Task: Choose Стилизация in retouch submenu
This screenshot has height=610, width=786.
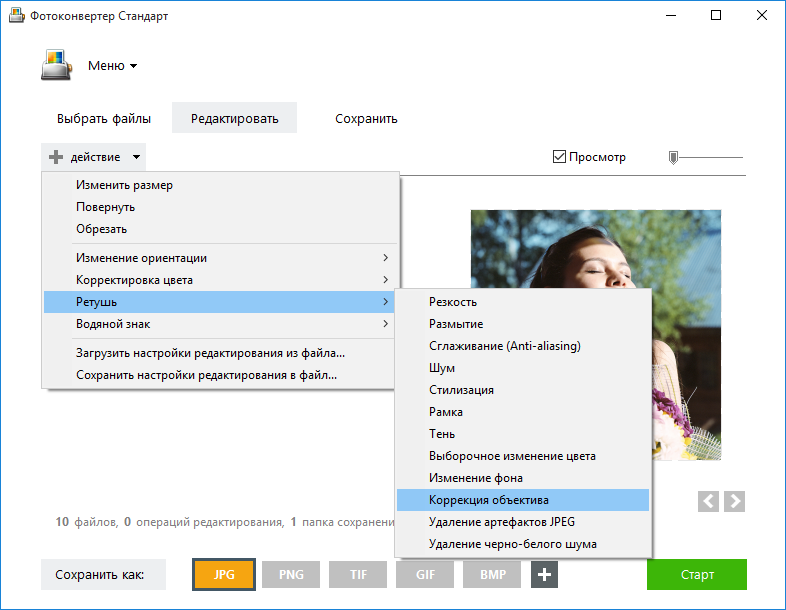Action: click(523, 390)
